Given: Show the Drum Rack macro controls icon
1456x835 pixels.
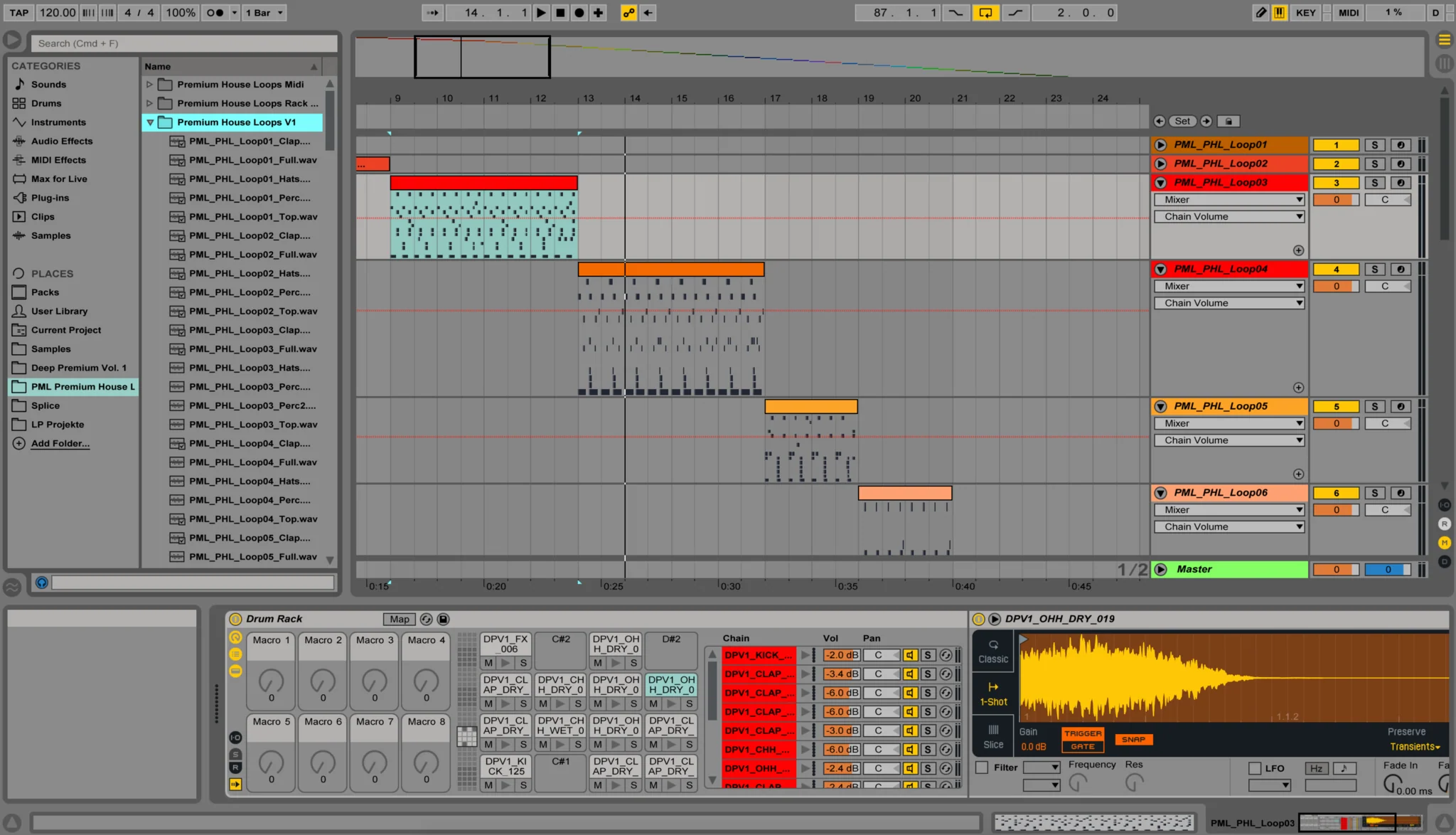Looking at the screenshot, I should (235, 638).
